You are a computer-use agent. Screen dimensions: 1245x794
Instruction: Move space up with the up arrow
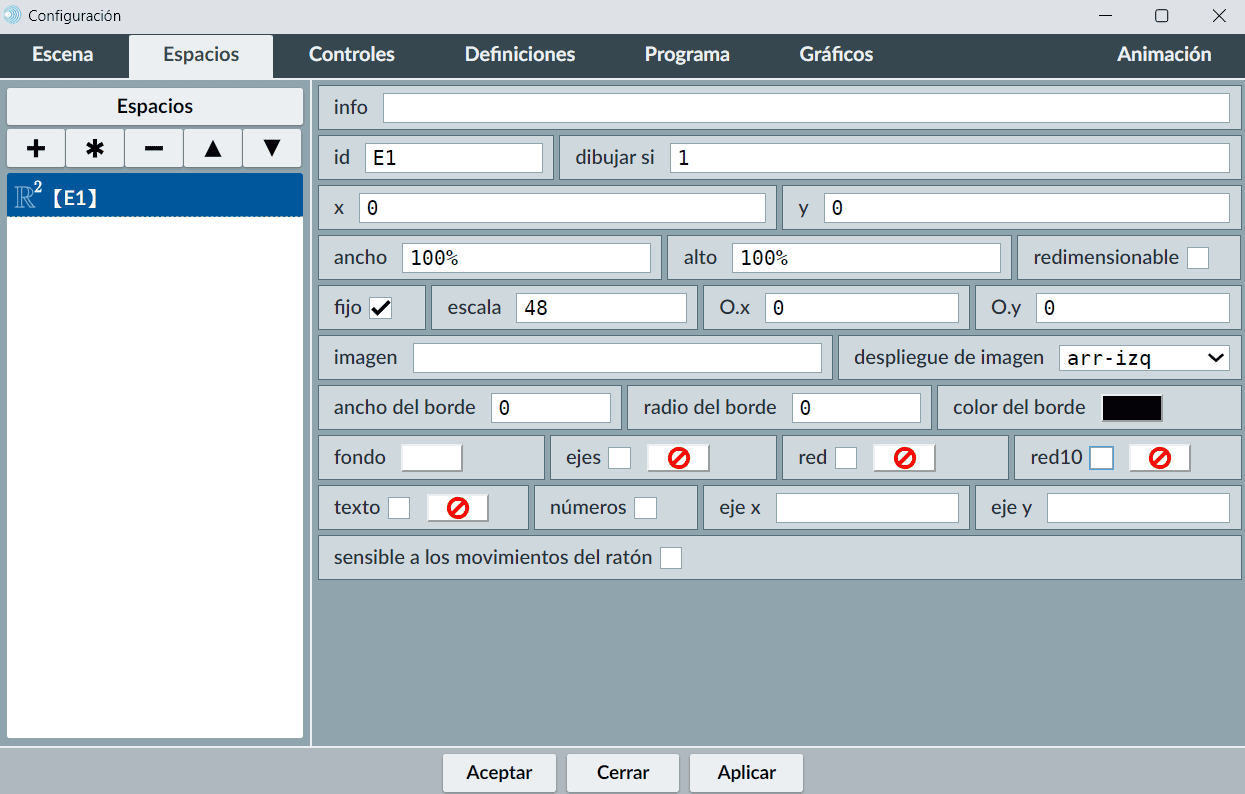click(213, 148)
